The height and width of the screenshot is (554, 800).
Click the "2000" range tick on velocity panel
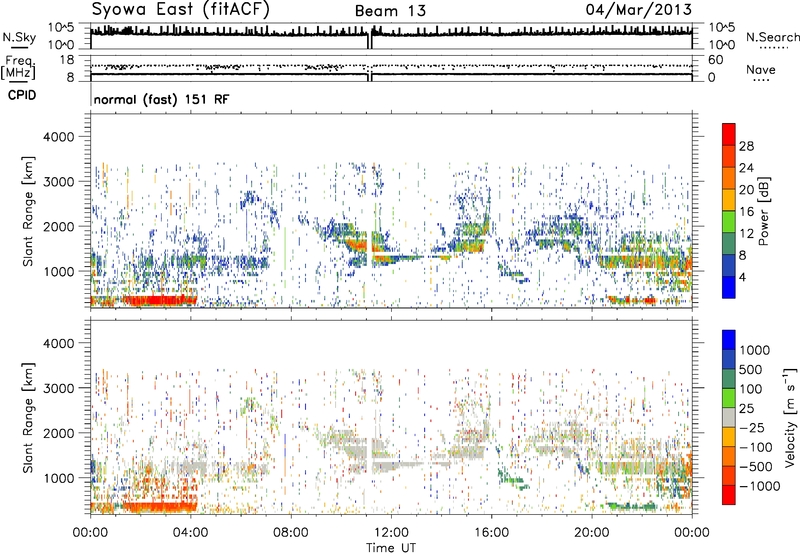point(58,433)
